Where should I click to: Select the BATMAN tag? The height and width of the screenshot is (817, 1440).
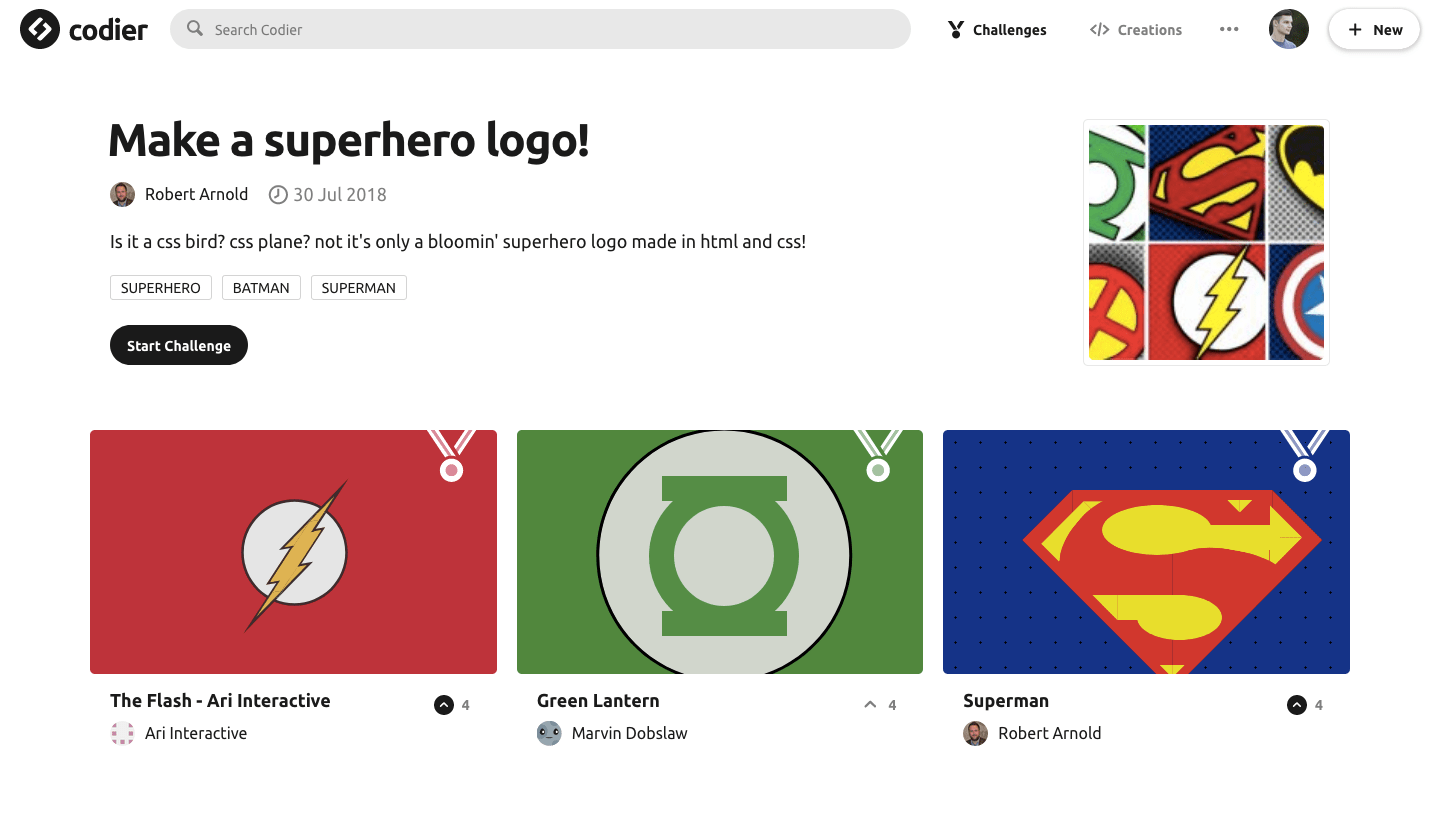click(x=261, y=287)
